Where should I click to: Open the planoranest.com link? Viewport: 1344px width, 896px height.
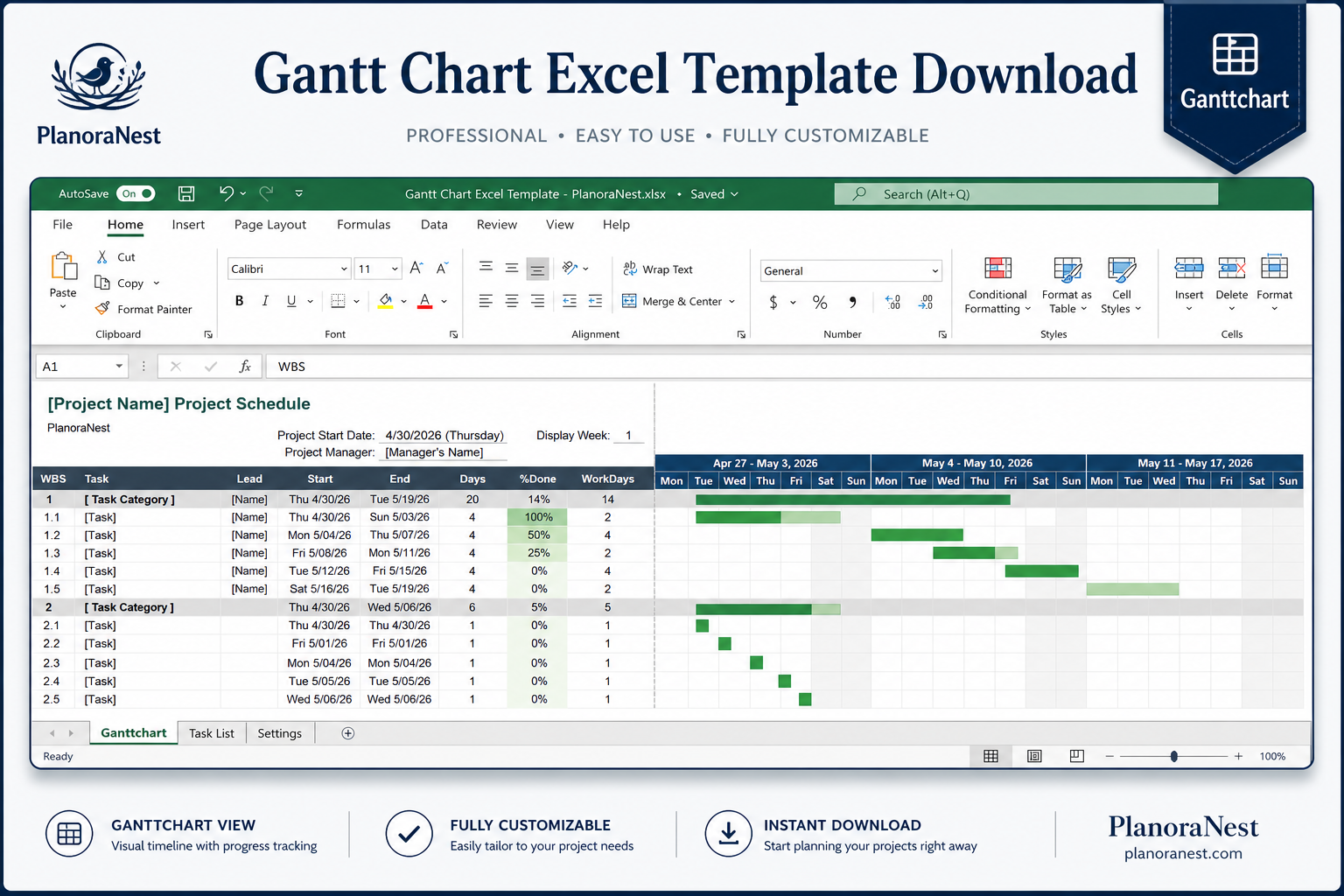pyautogui.click(x=1183, y=854)
